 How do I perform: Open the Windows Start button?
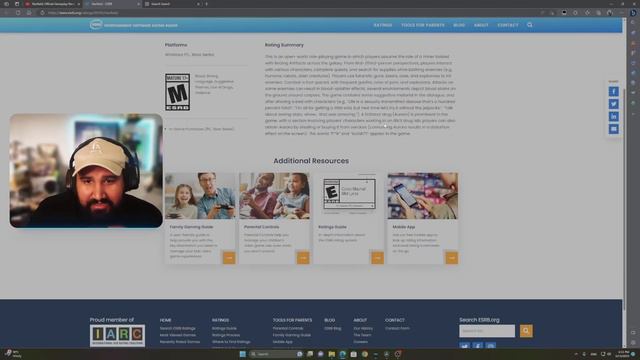pos(242,354)
